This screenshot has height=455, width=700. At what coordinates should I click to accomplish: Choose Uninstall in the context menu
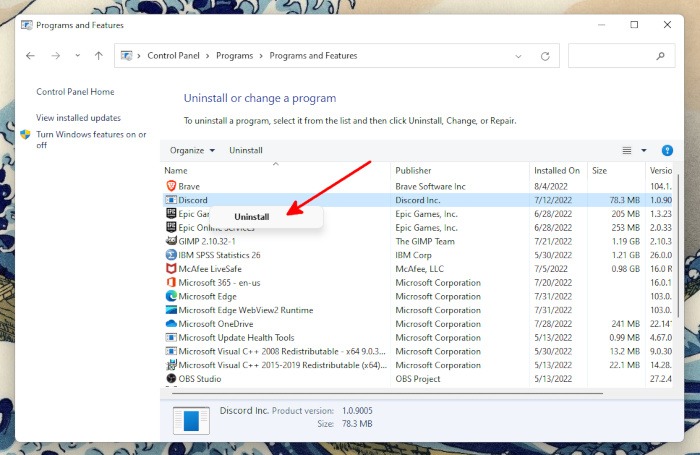(x=252, y=217)
